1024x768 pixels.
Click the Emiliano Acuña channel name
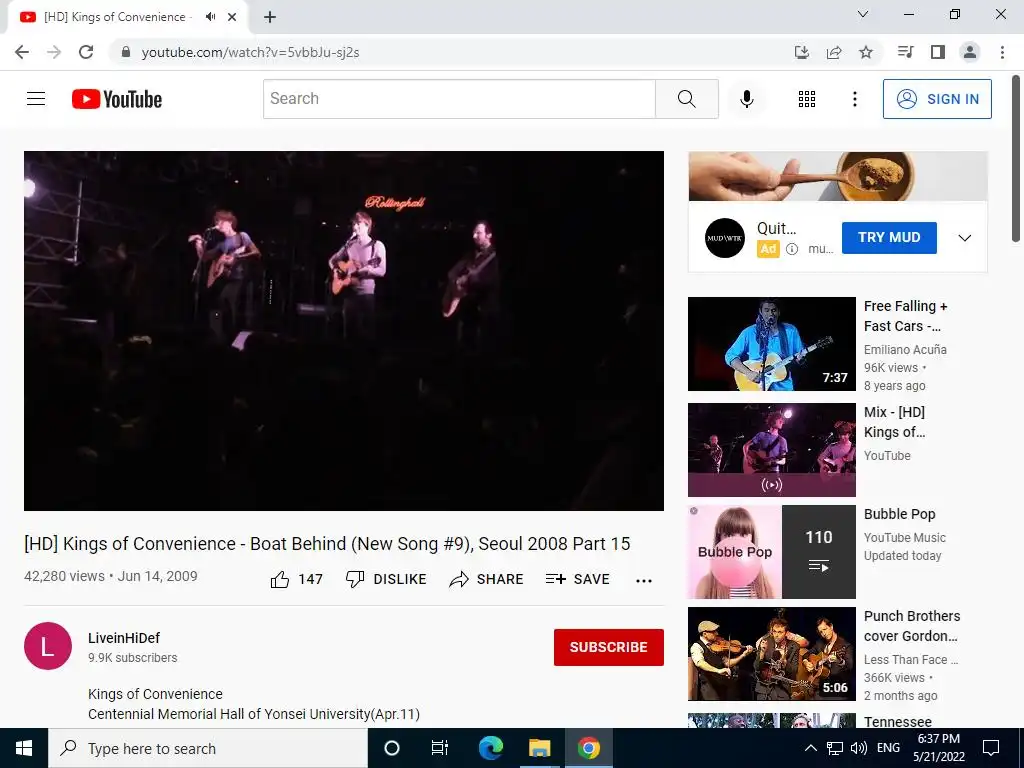pyautogui.click(x=905, y=349)
